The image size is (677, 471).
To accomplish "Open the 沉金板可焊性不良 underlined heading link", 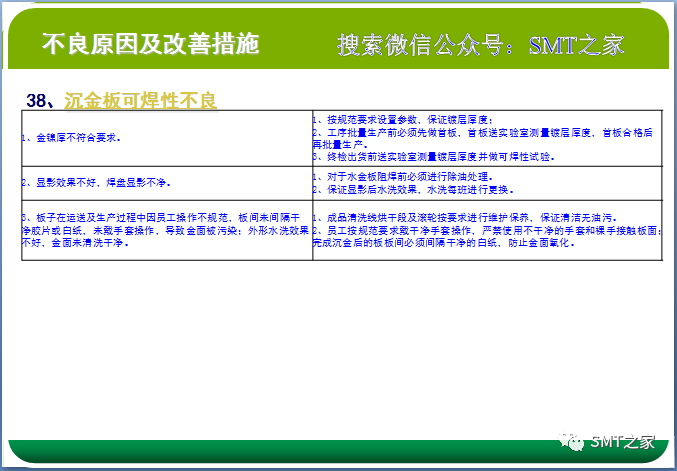I will tap(140, 100).
